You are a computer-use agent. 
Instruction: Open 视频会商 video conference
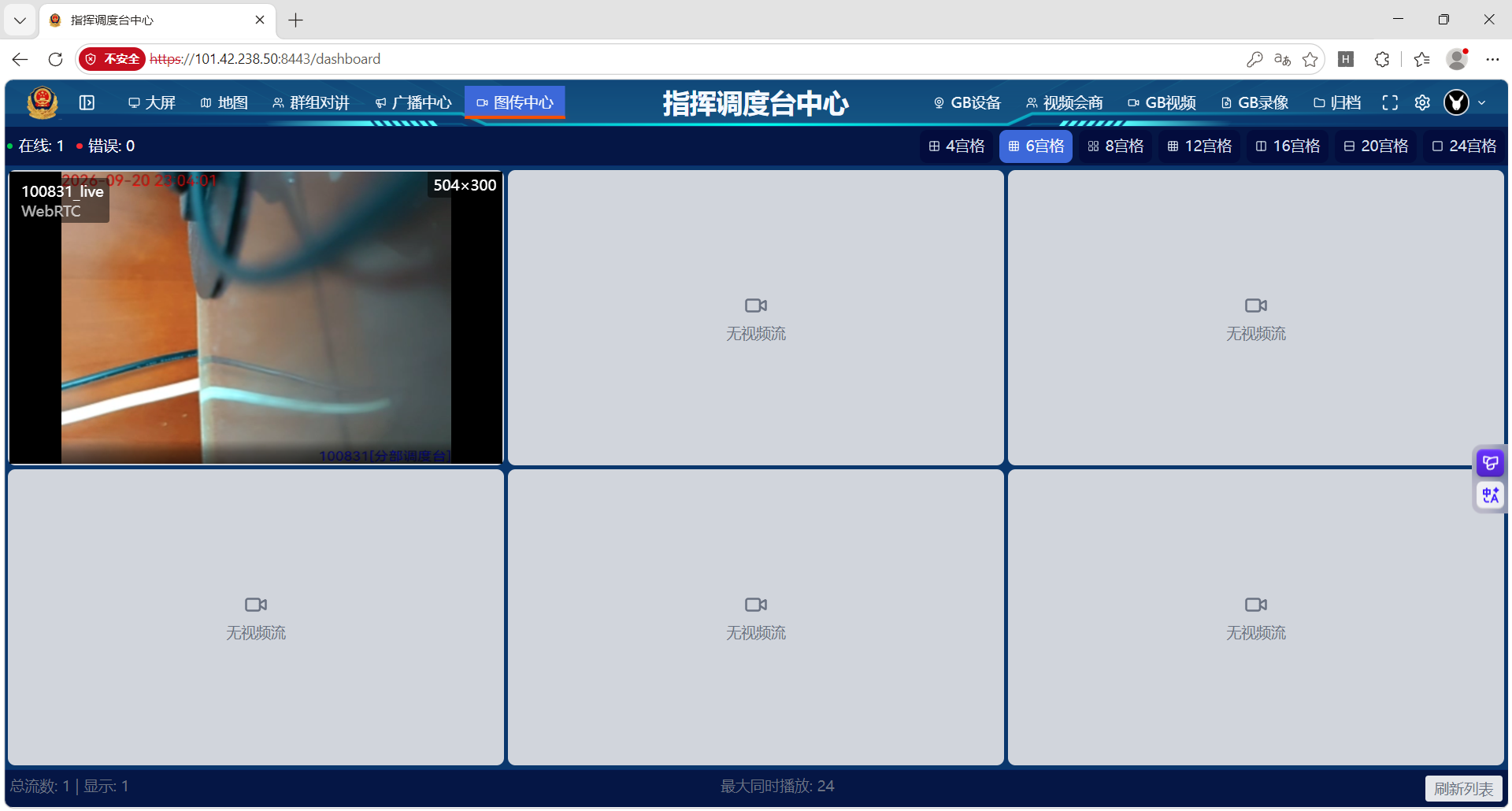click(1065, 102)
